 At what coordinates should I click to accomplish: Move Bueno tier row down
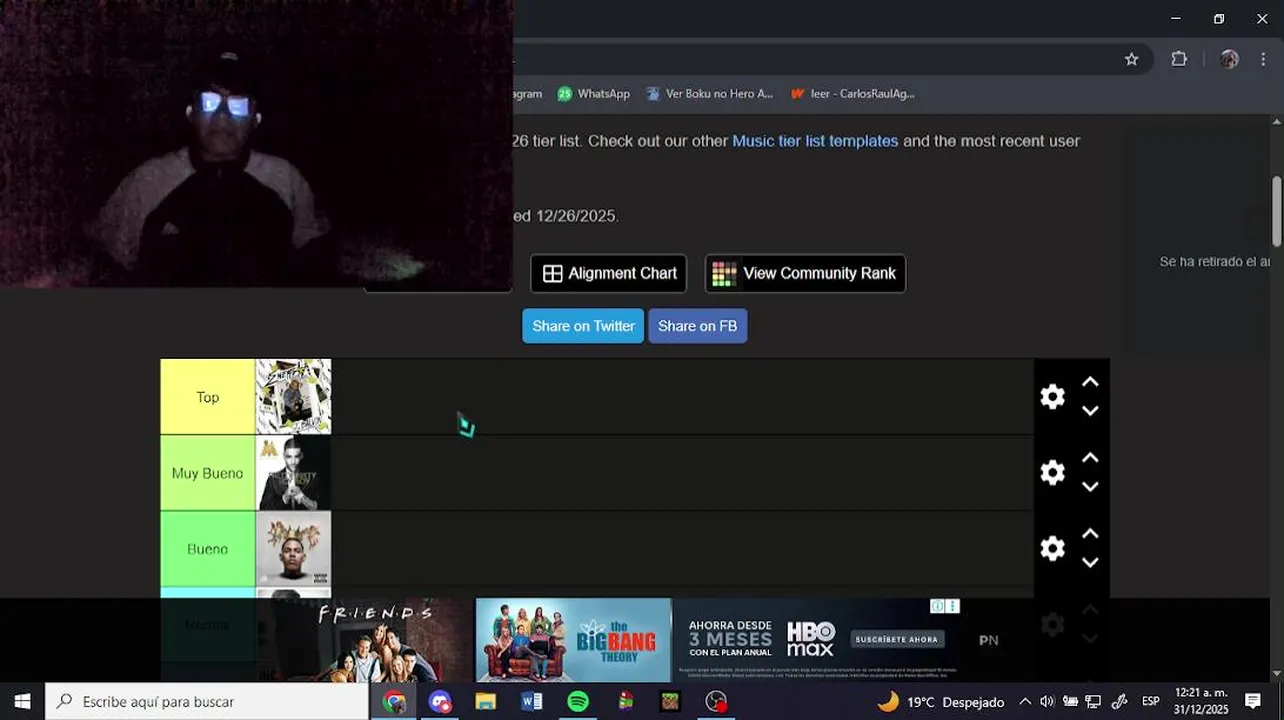(x=1090, y=563)
